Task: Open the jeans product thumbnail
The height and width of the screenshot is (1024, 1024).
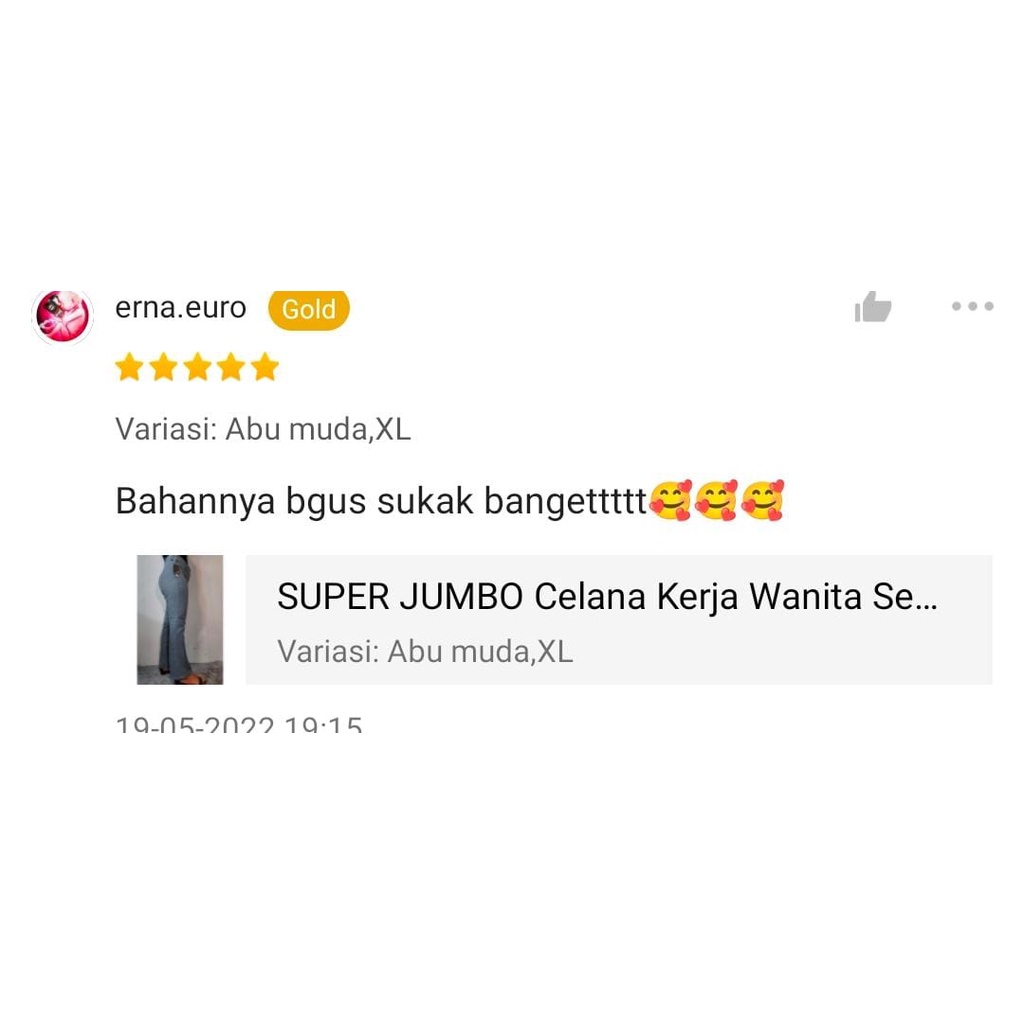Action: click(x=180, y=620)
